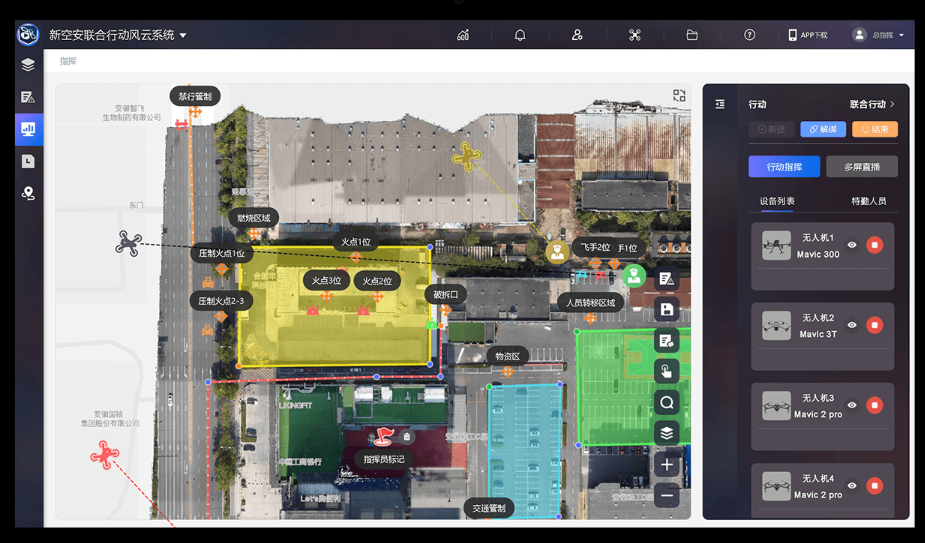
Task: Select the 设备列表 tab
Action: (x=777, y=201)
